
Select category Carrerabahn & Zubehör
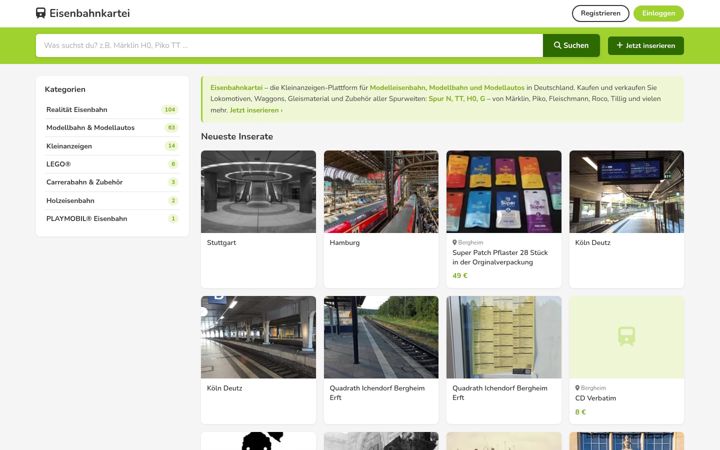(112, 182)
